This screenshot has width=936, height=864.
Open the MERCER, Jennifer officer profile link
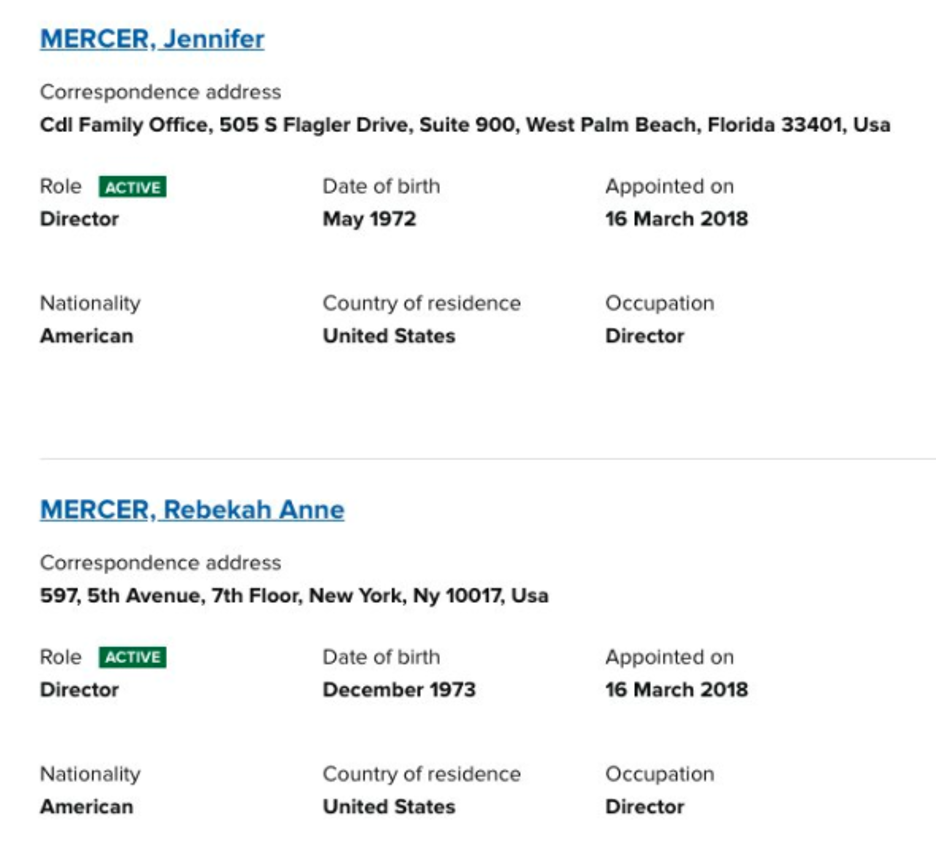[151, 38]
